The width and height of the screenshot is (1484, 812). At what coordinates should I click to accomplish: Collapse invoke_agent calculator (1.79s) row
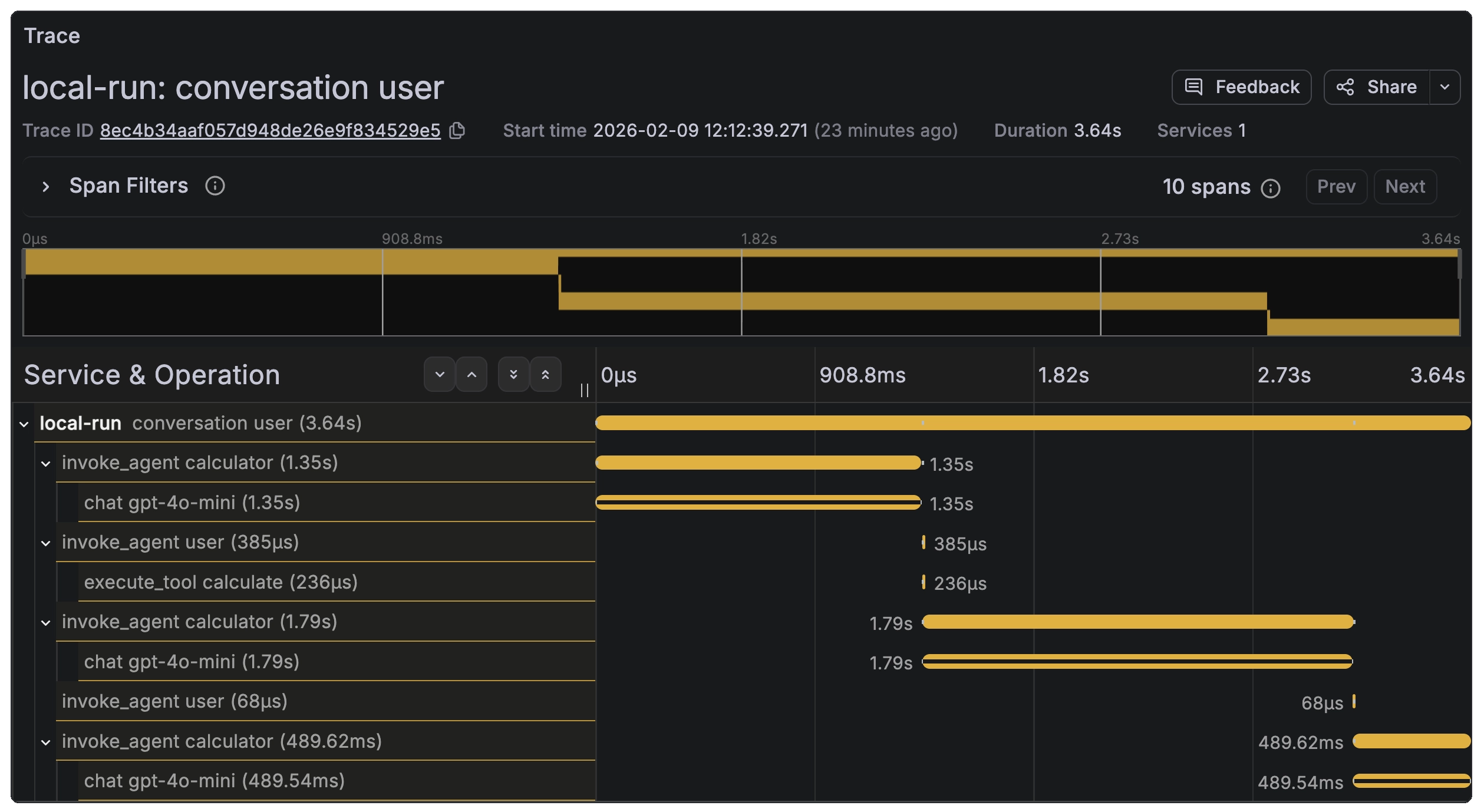click(x=46, y=623)
